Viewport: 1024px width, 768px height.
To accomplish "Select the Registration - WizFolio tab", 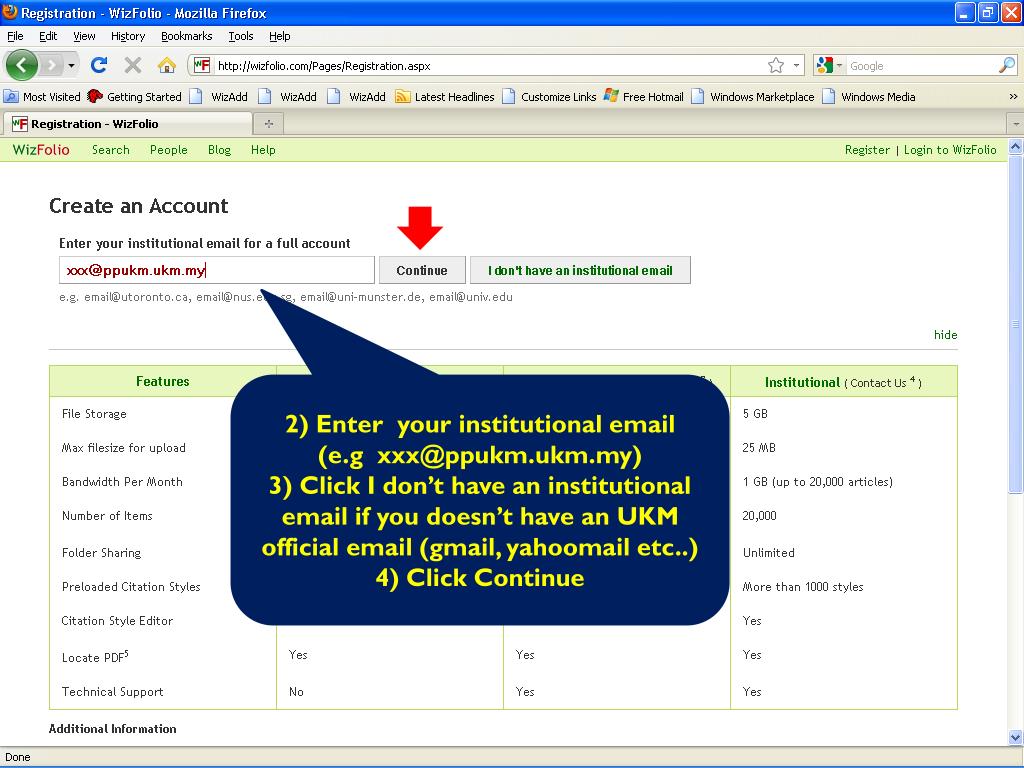I will tap(127, 123).
